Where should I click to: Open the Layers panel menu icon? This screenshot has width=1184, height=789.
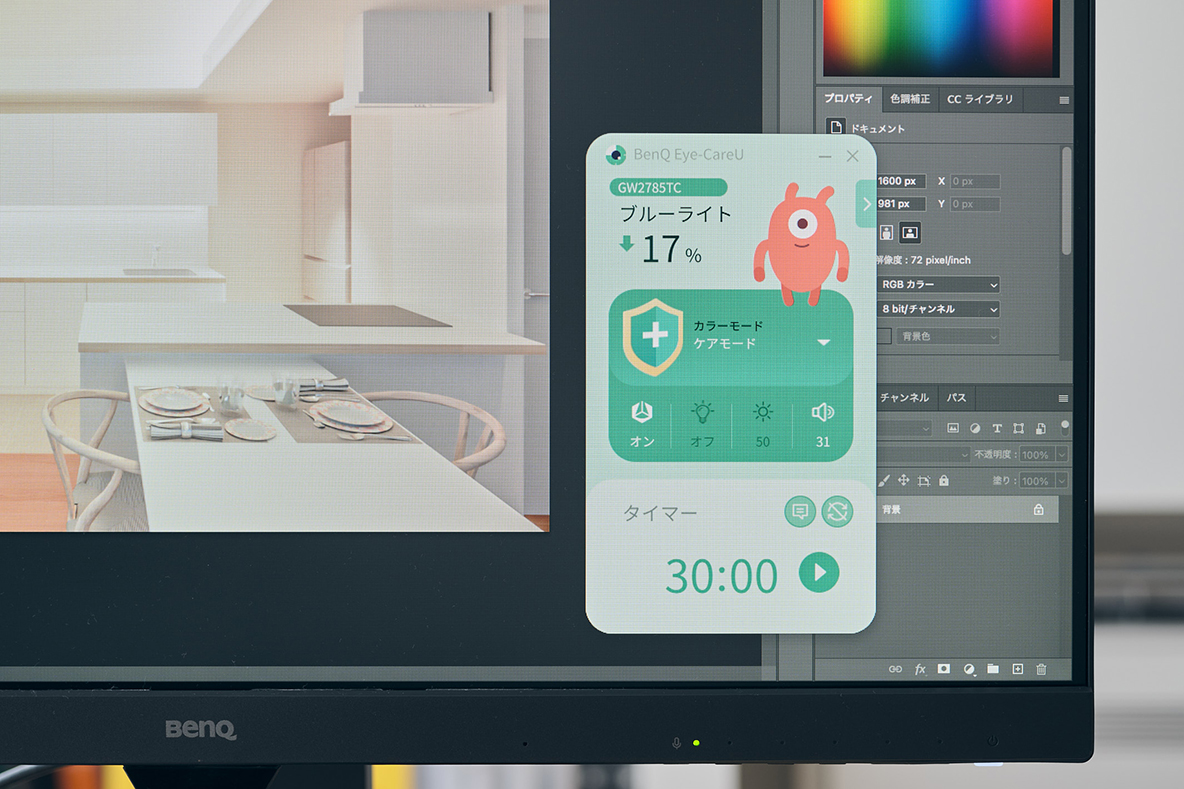(1062, 398)
